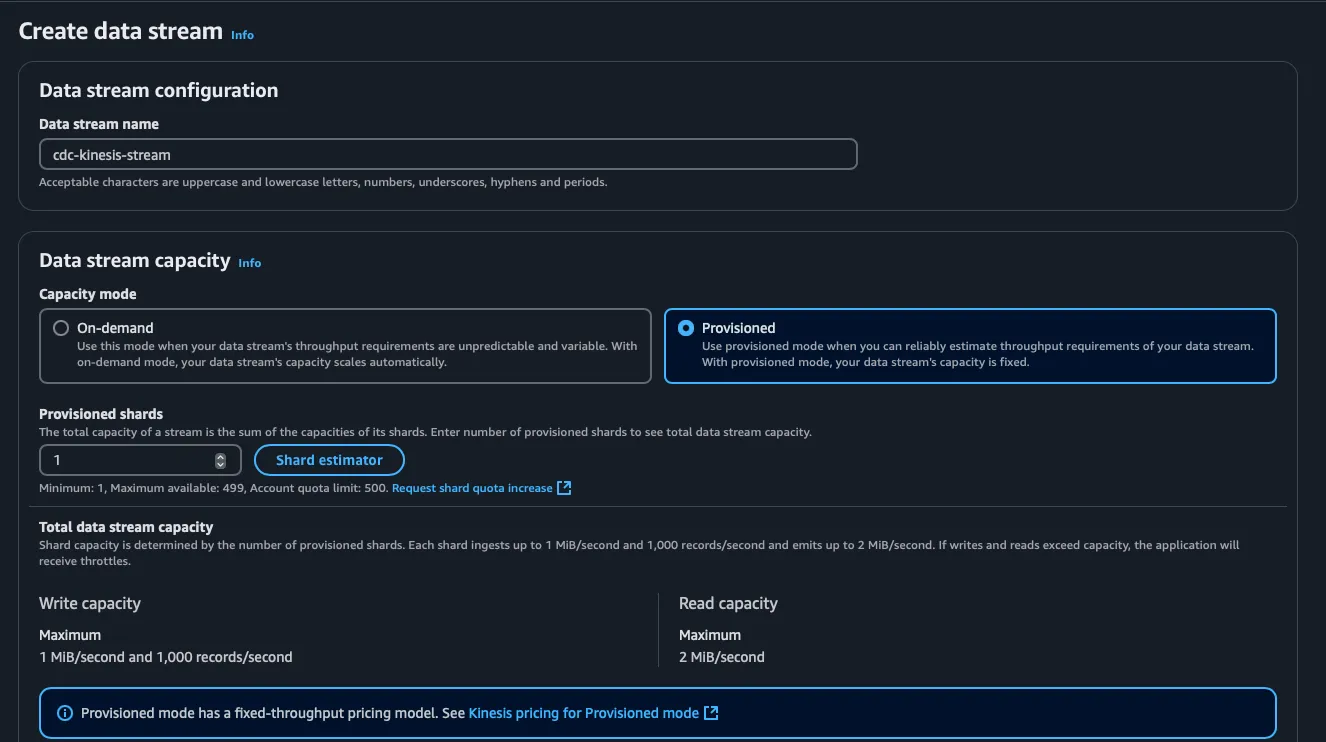Open Info link beside Create data stream
Screen dimensions: 1326x742
click(x=242, y=34)
